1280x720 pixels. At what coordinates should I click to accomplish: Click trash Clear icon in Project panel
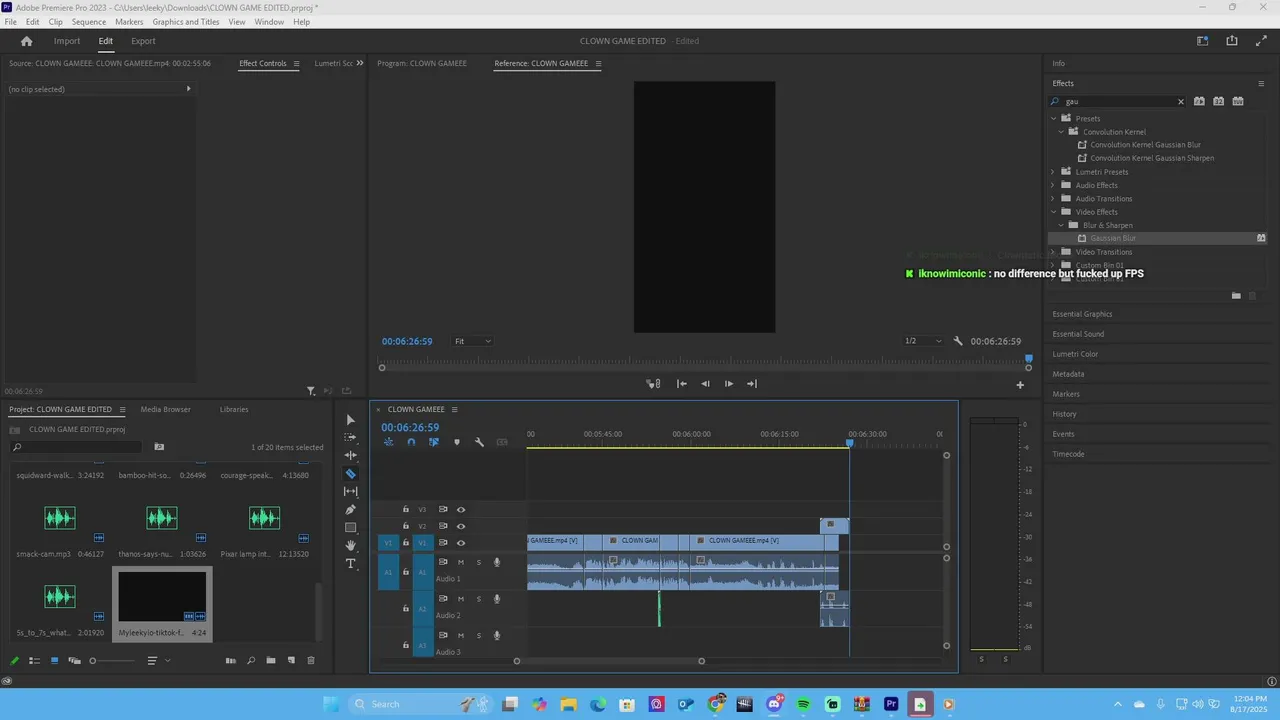click(x=311, y=660)
